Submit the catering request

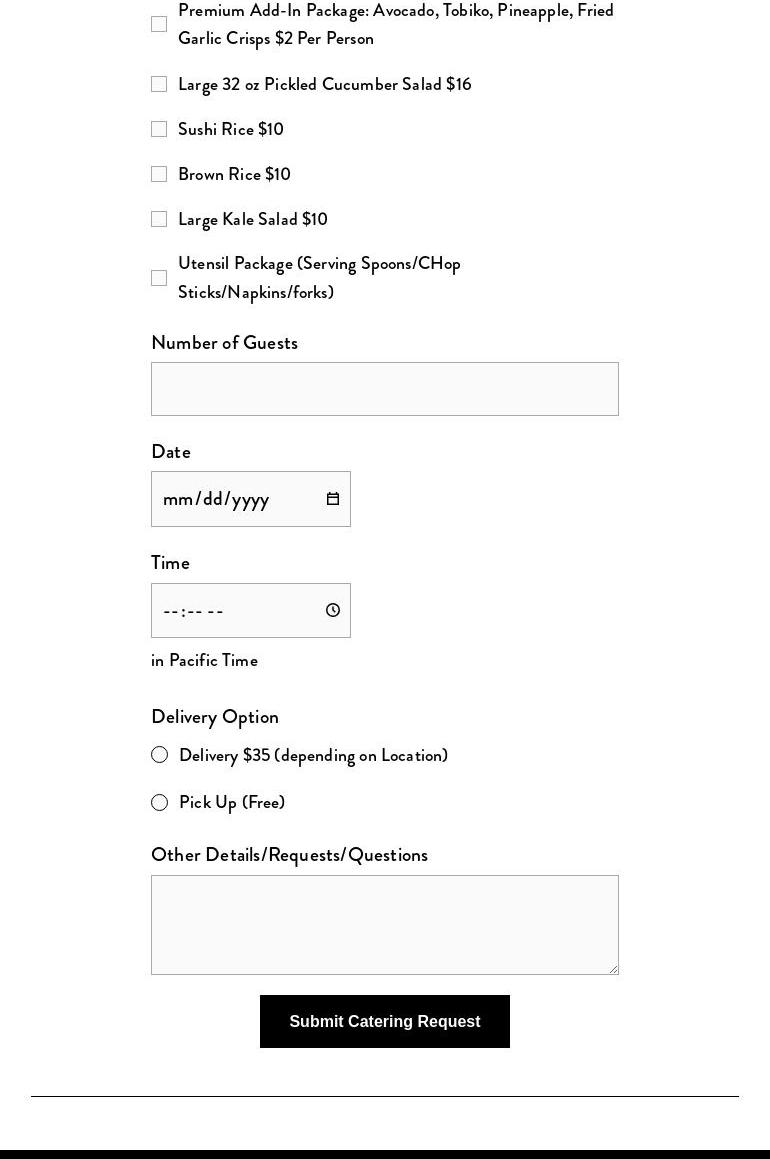[385, 1022]
